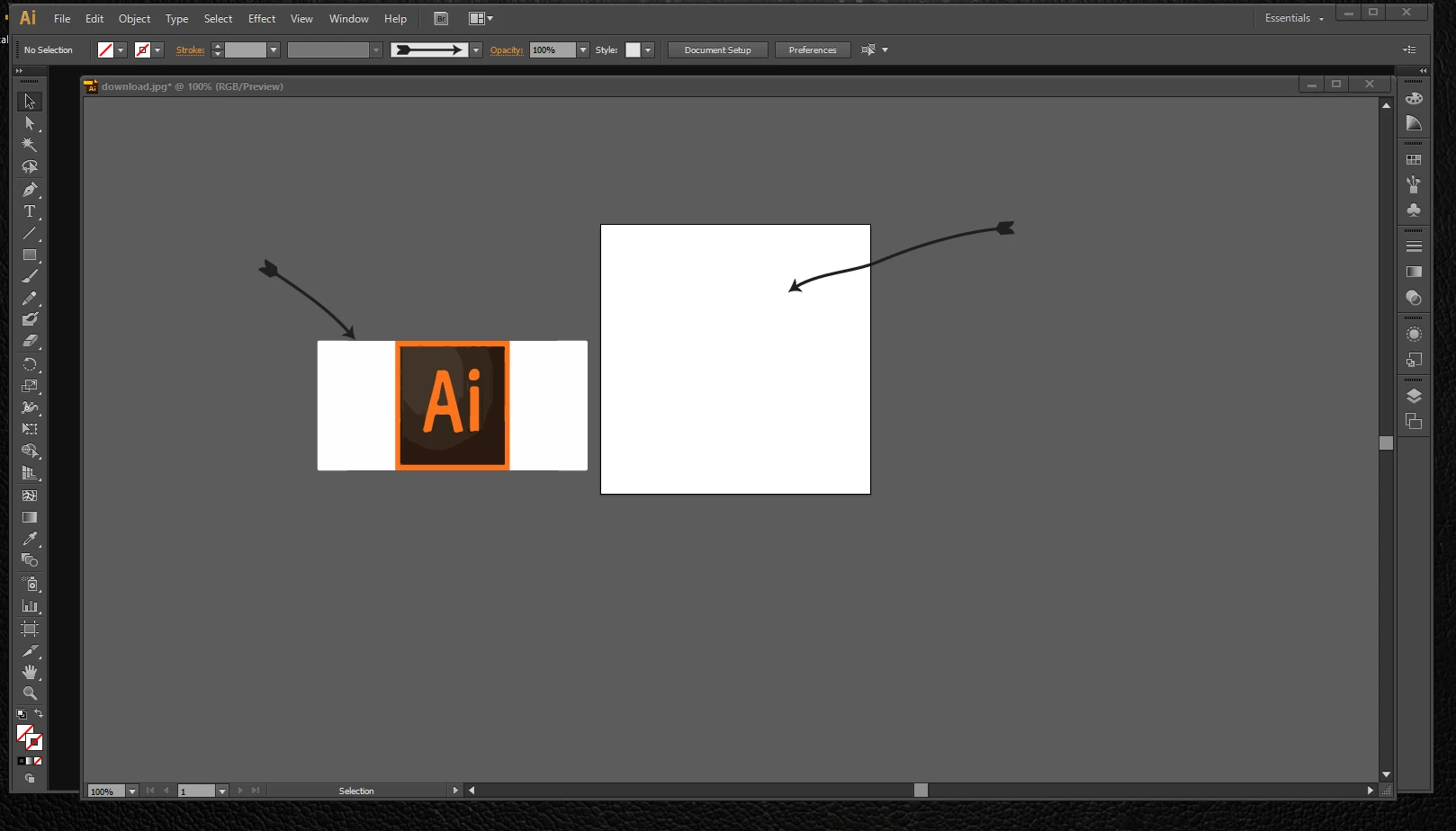
Task: Select the Free Transform tool
Action: [30, 429]
